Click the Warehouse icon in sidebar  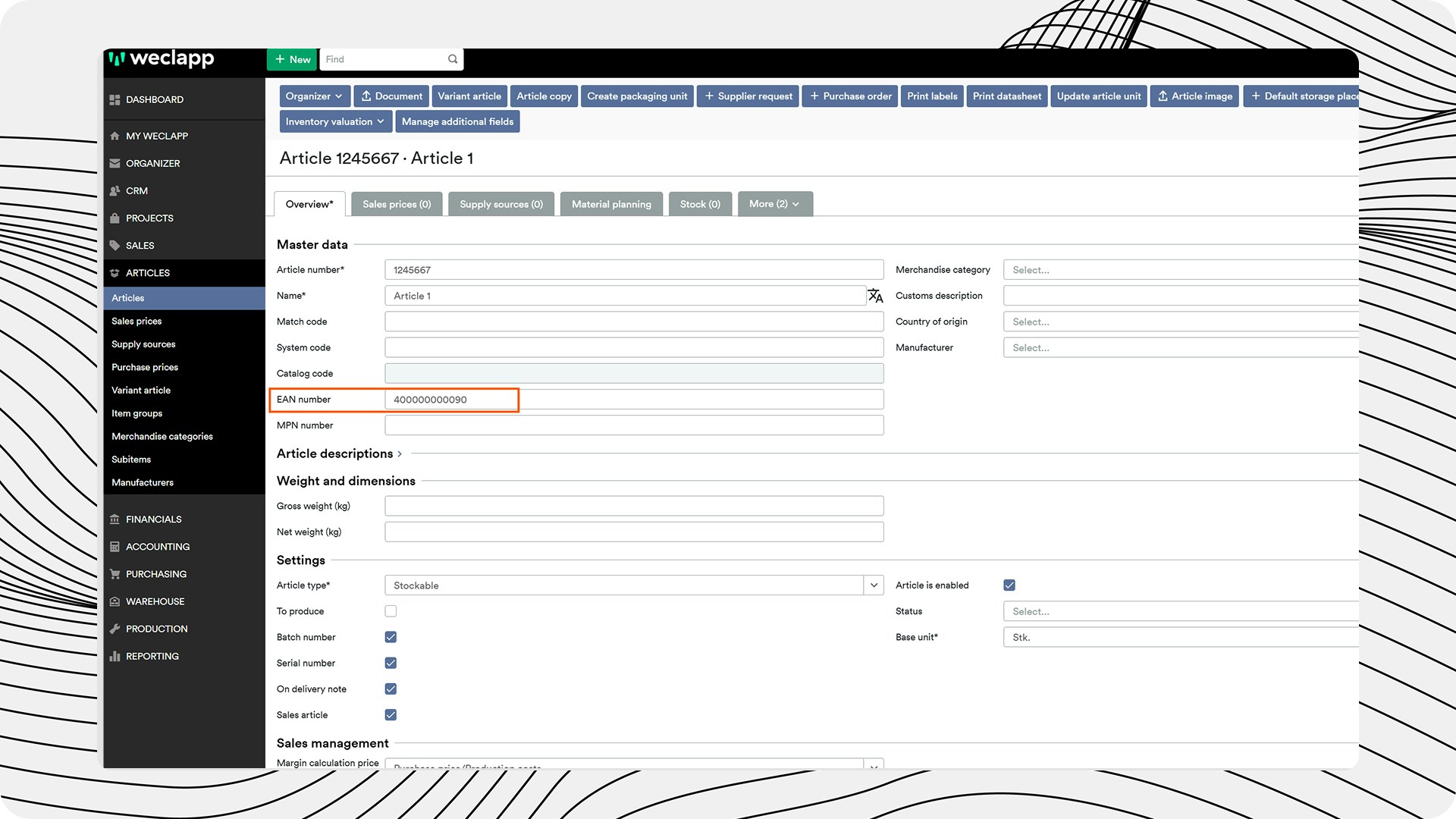point(115,601)
